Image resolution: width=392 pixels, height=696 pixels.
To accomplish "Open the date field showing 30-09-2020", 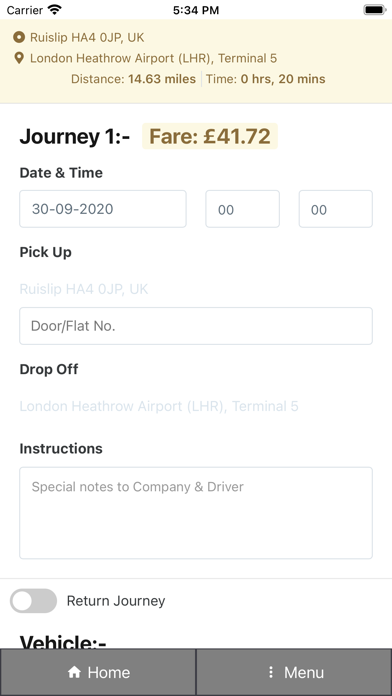I will coord(103,209).
